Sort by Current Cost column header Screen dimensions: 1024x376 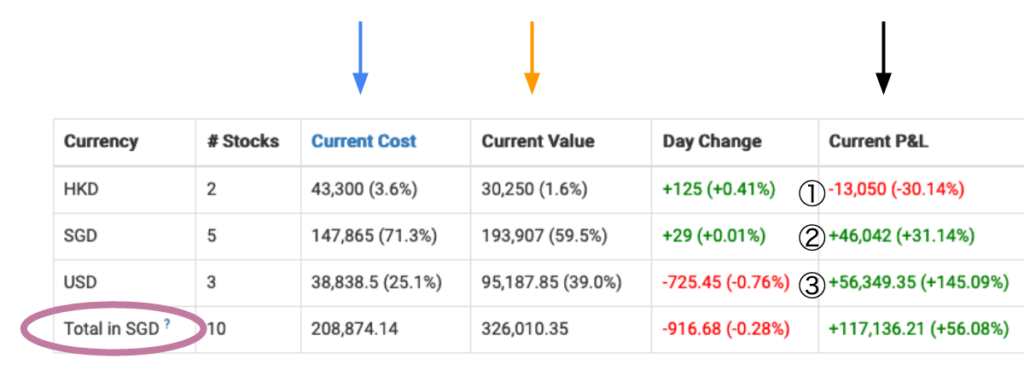[x=364, y=141]
